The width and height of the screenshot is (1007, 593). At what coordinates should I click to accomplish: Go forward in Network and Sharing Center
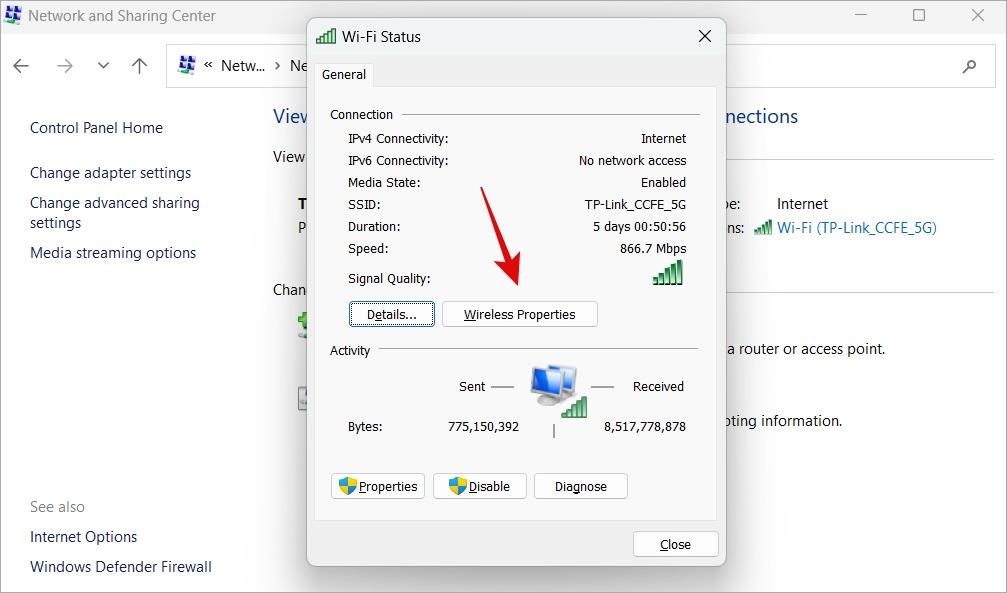click(65, 66)
